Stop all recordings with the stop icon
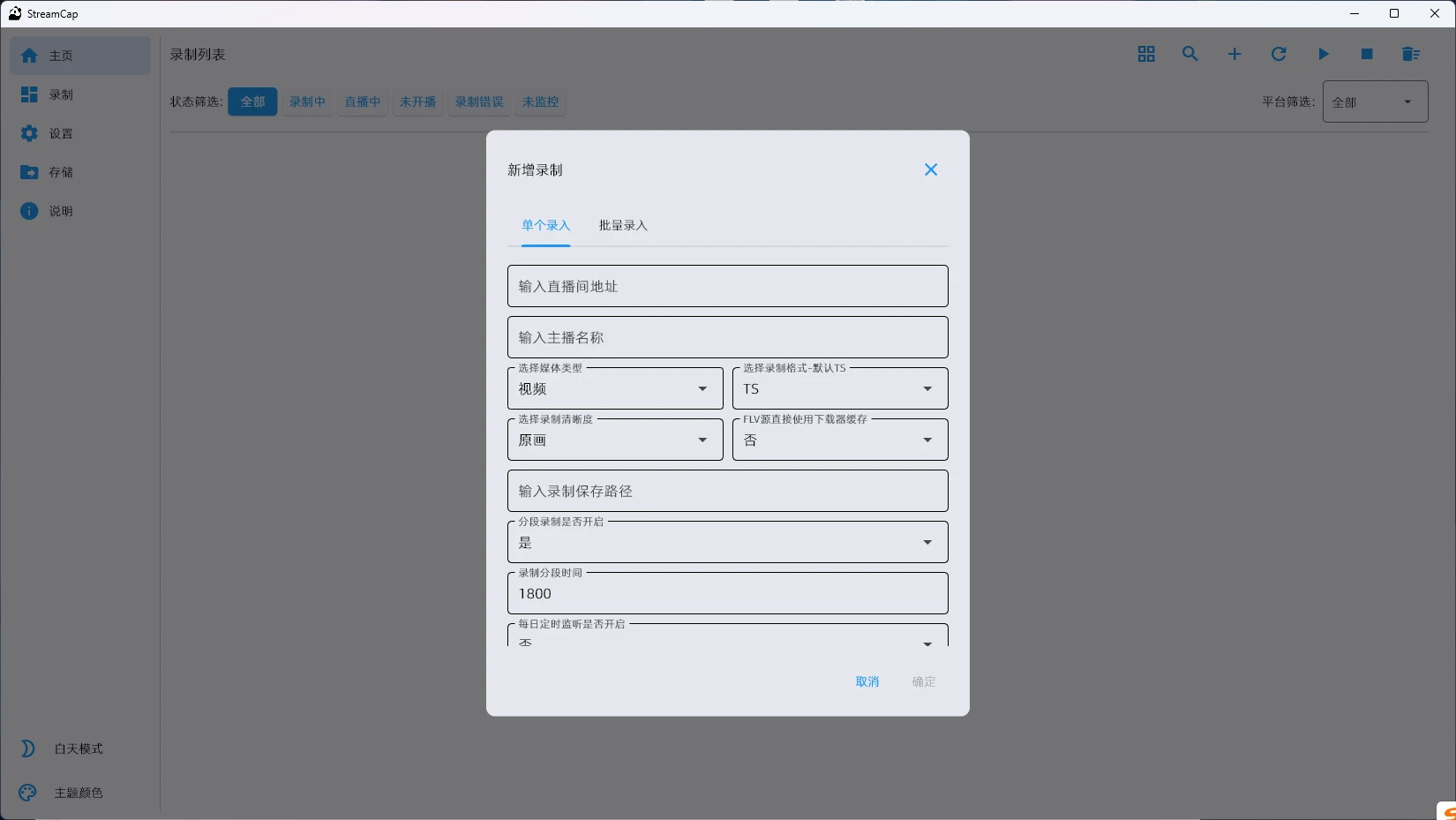 click(x=1367, y=54)
